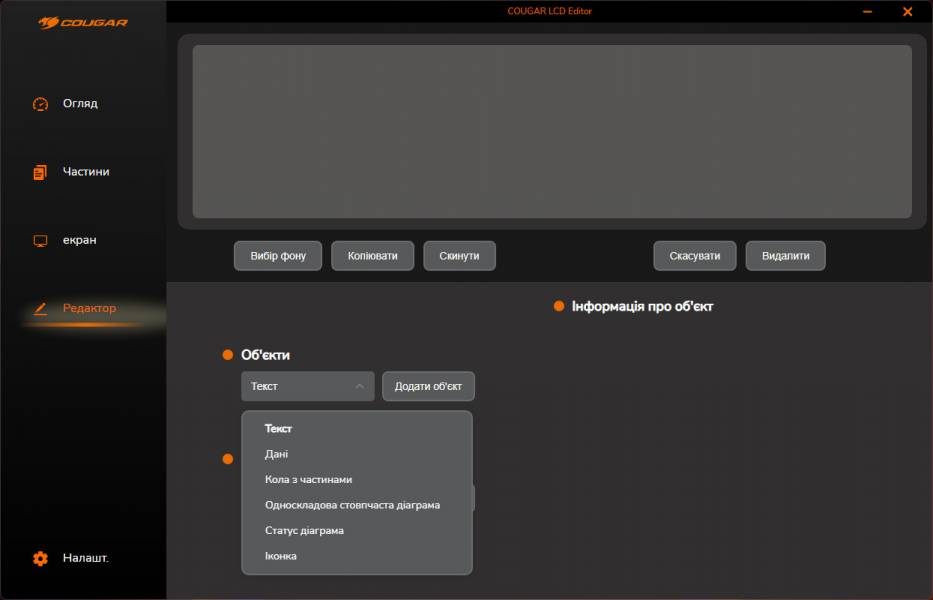Close the COUGAR LCD Editor window
Viewport: 933px width, 600px height.
pyautogui.click(x=907, y=12)
